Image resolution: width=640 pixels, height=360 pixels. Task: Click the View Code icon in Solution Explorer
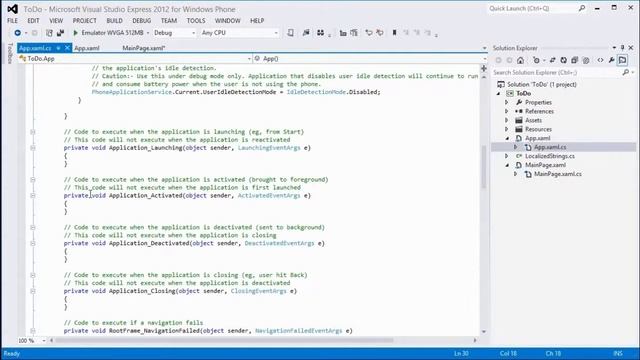pos(600,60)
